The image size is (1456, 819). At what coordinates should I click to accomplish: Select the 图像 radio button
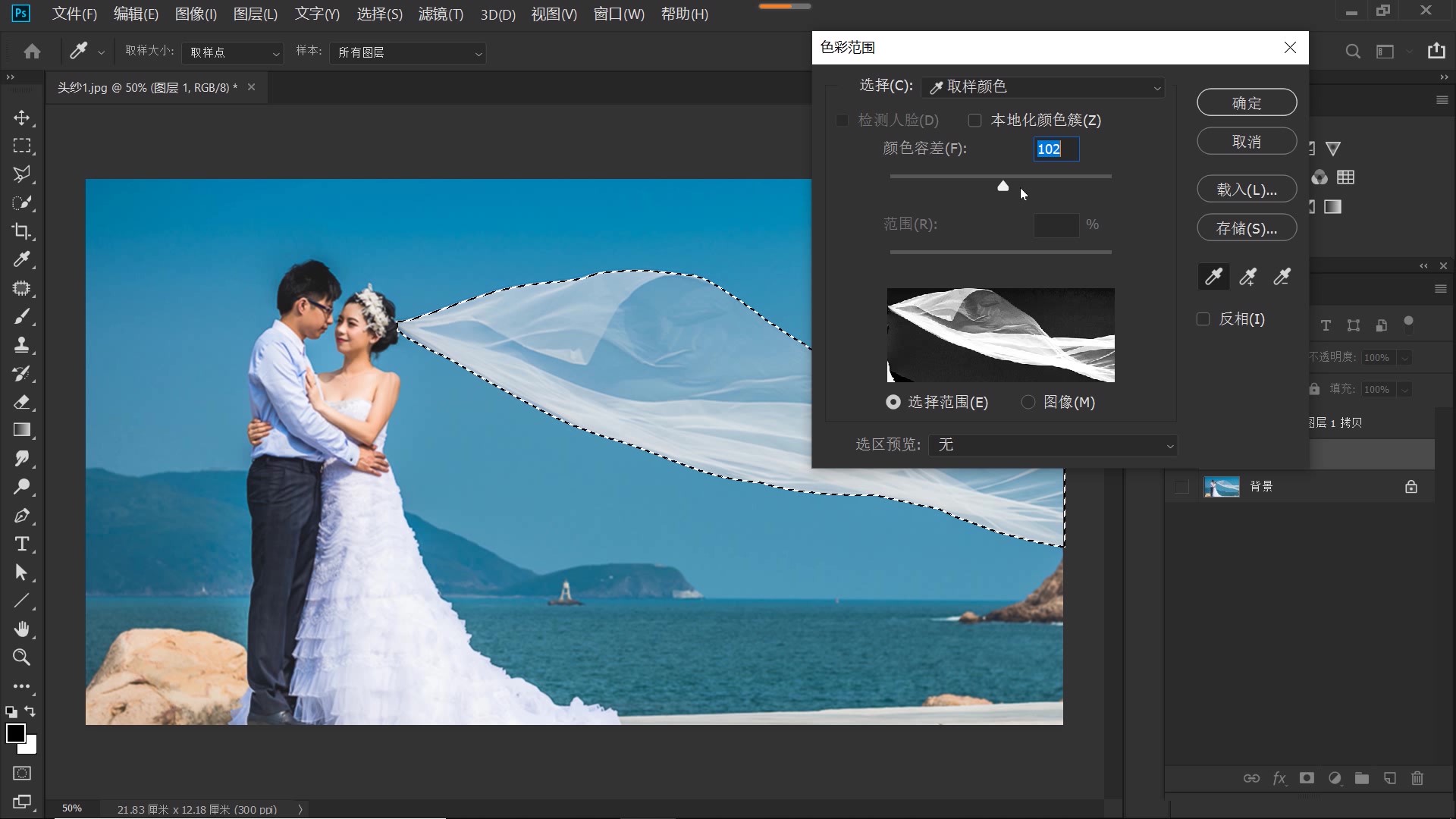tap(1028, 403)
